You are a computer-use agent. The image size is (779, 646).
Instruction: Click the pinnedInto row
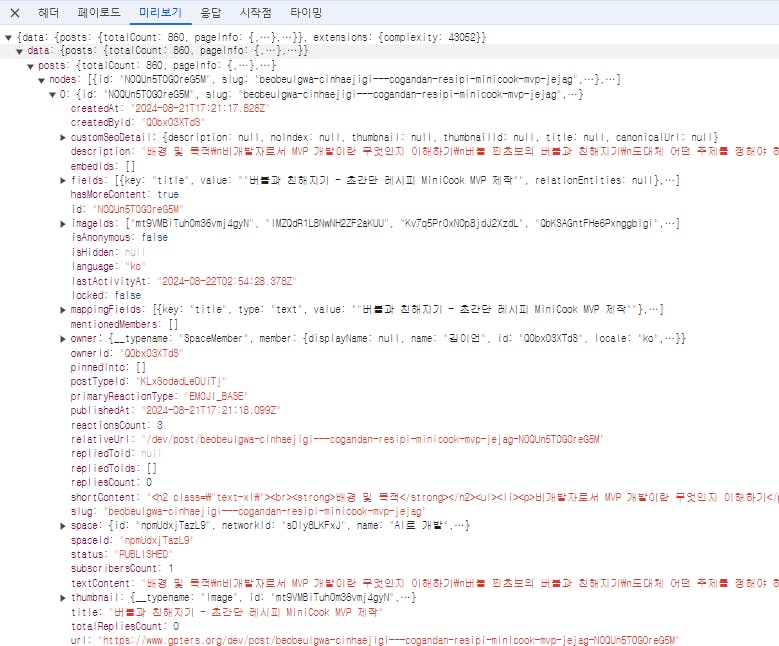coord(108,367)
